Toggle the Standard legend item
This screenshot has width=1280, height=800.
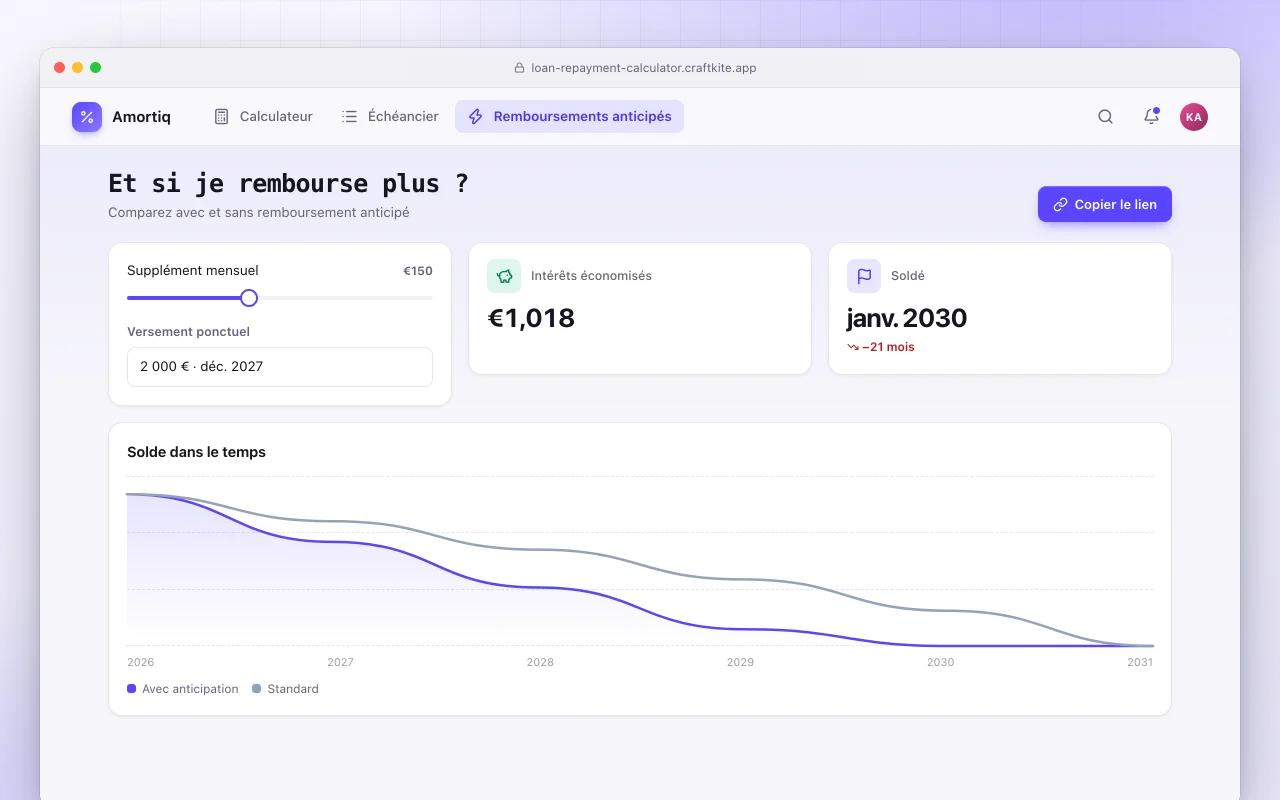[x=285, y=689]
